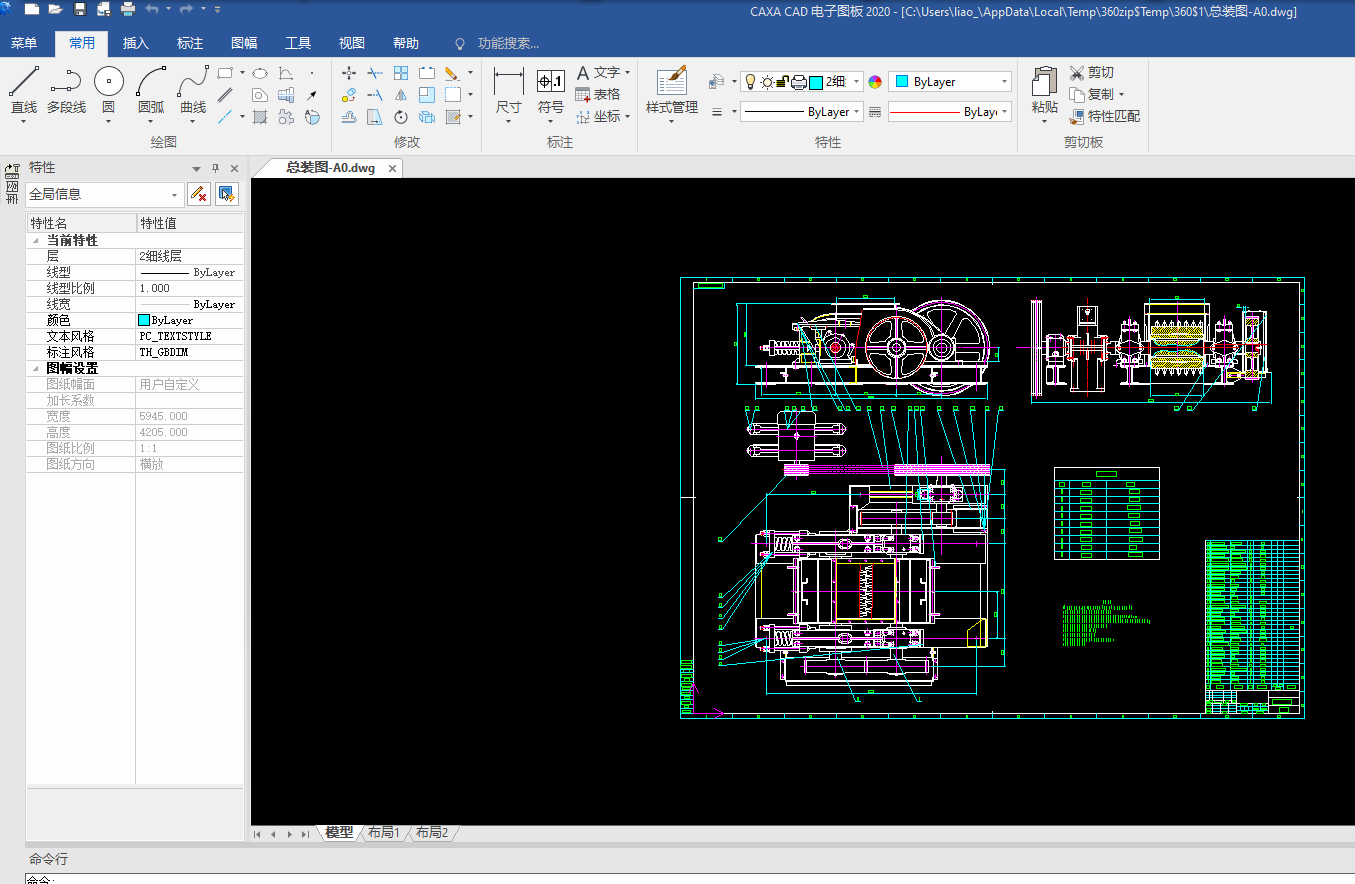
Task: Collapse the 当前特性 property group
Action: (x=36, y=241)
